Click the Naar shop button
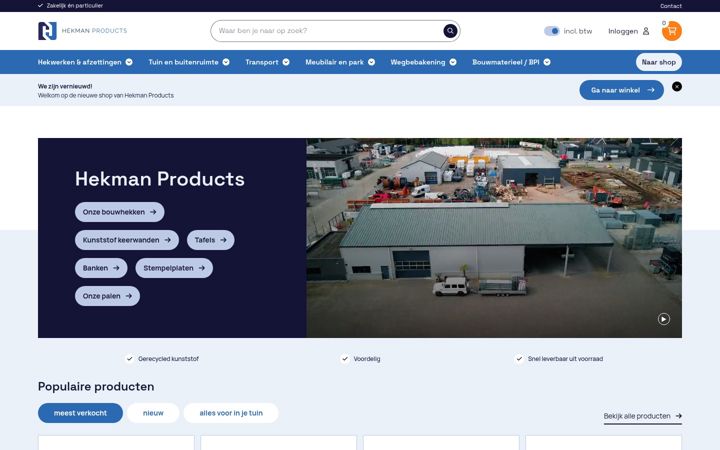Image resolution: width=720 pixels, height=450 pixels. pos(658,62)
